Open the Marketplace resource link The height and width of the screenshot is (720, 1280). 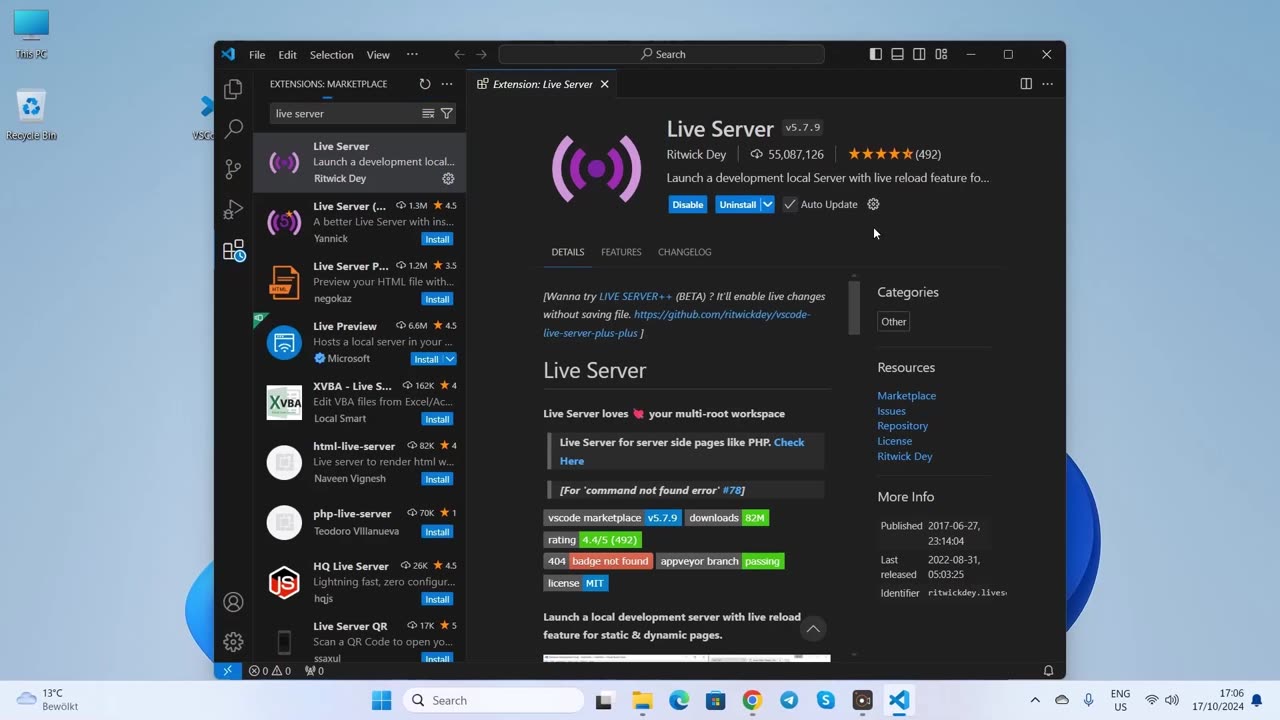907,396
